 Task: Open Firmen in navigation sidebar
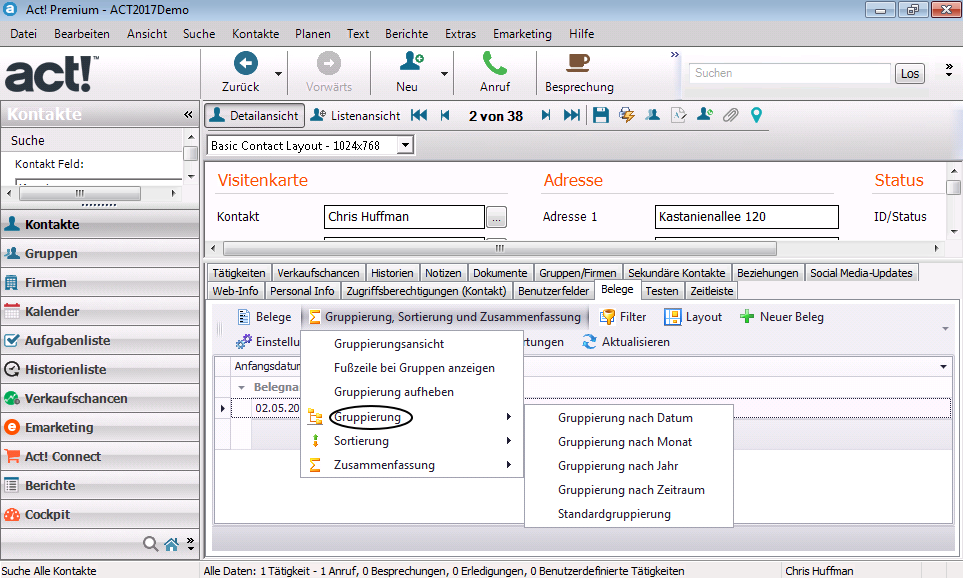click(100, 283)
